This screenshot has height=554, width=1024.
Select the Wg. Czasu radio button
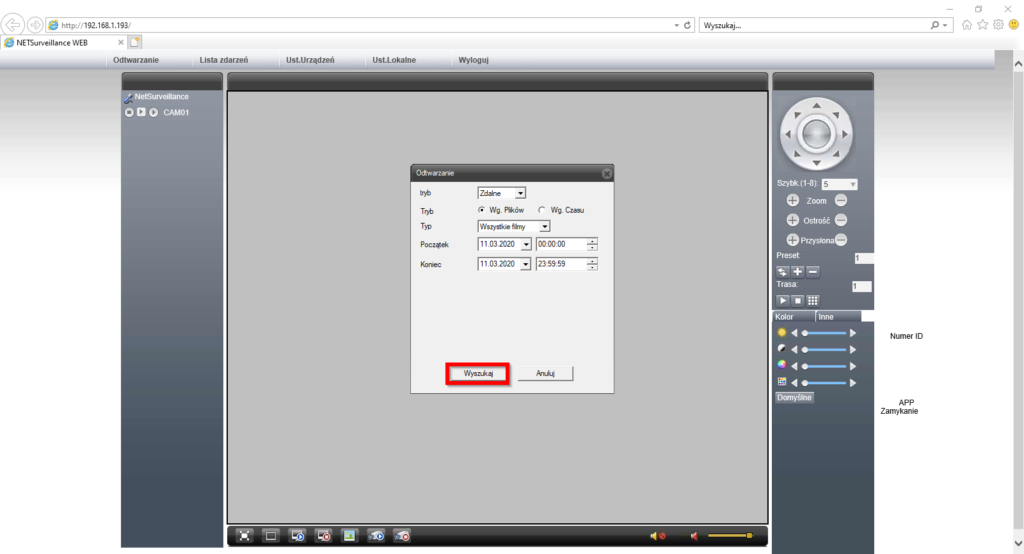[x=542, y=210]
